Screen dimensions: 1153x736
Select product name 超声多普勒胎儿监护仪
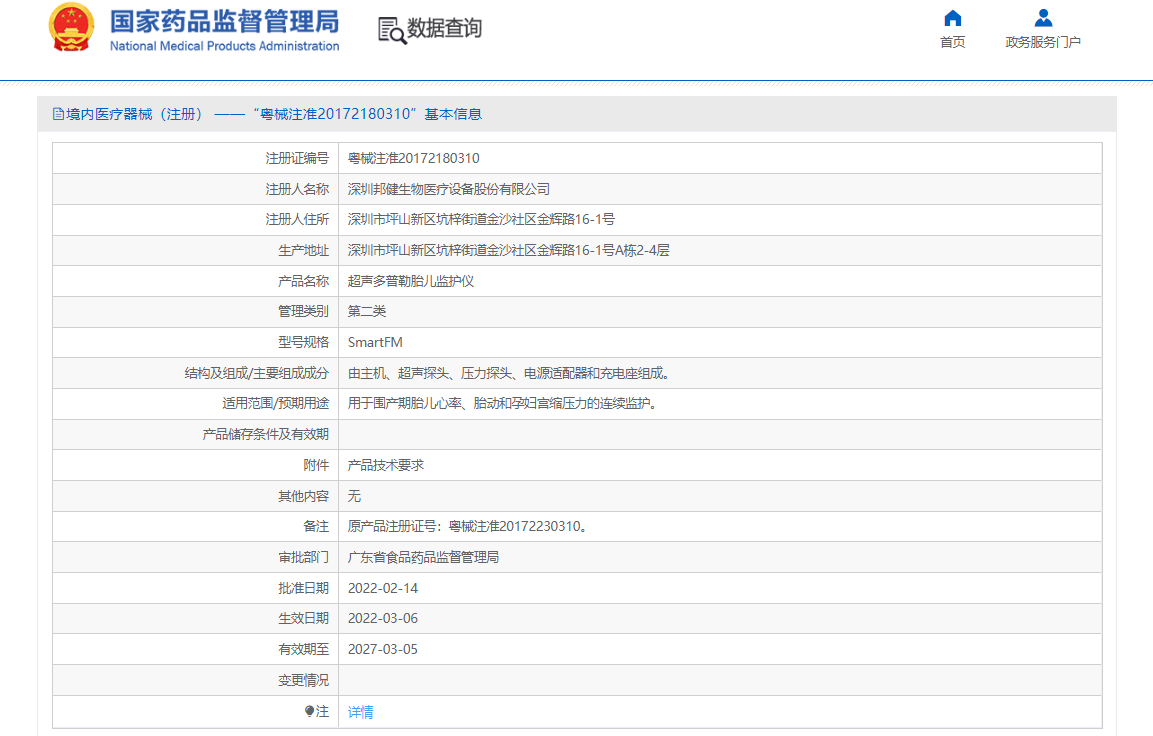(410, 281)
